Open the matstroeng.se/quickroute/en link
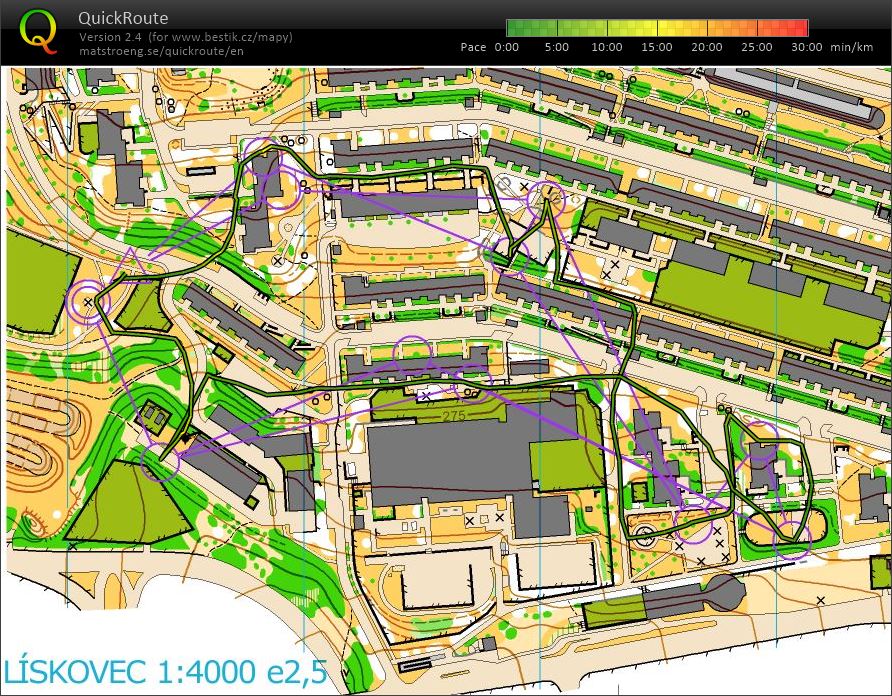The height and width of the screenshot is (696, 892). (160, 48)
